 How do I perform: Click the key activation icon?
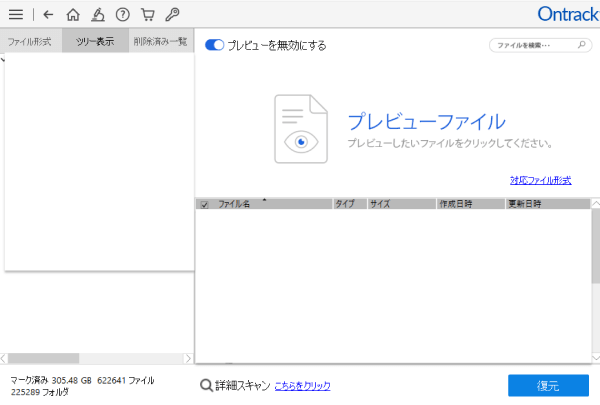coord(172,15)
